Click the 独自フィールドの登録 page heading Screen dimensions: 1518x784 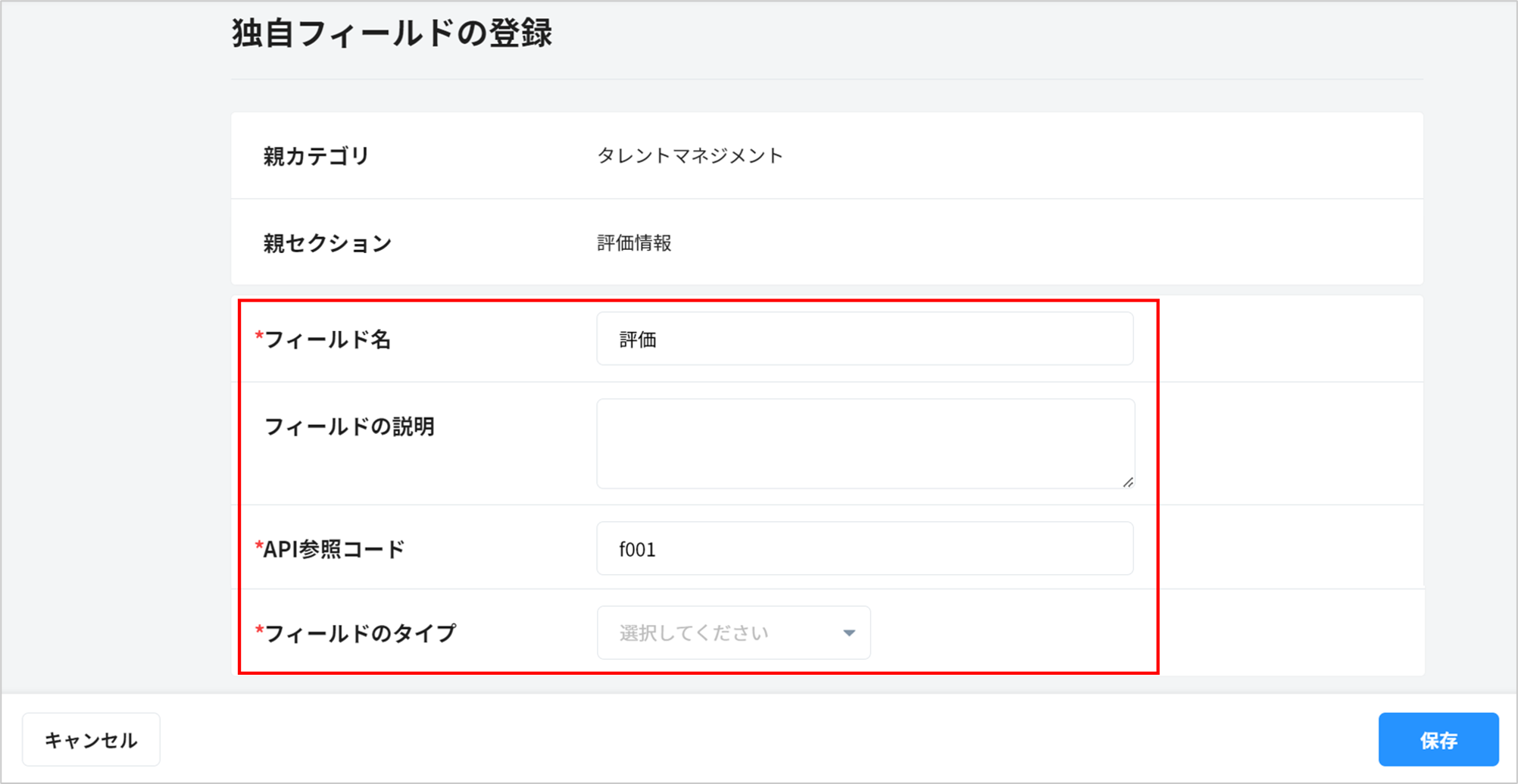click(x=392, y=34)
